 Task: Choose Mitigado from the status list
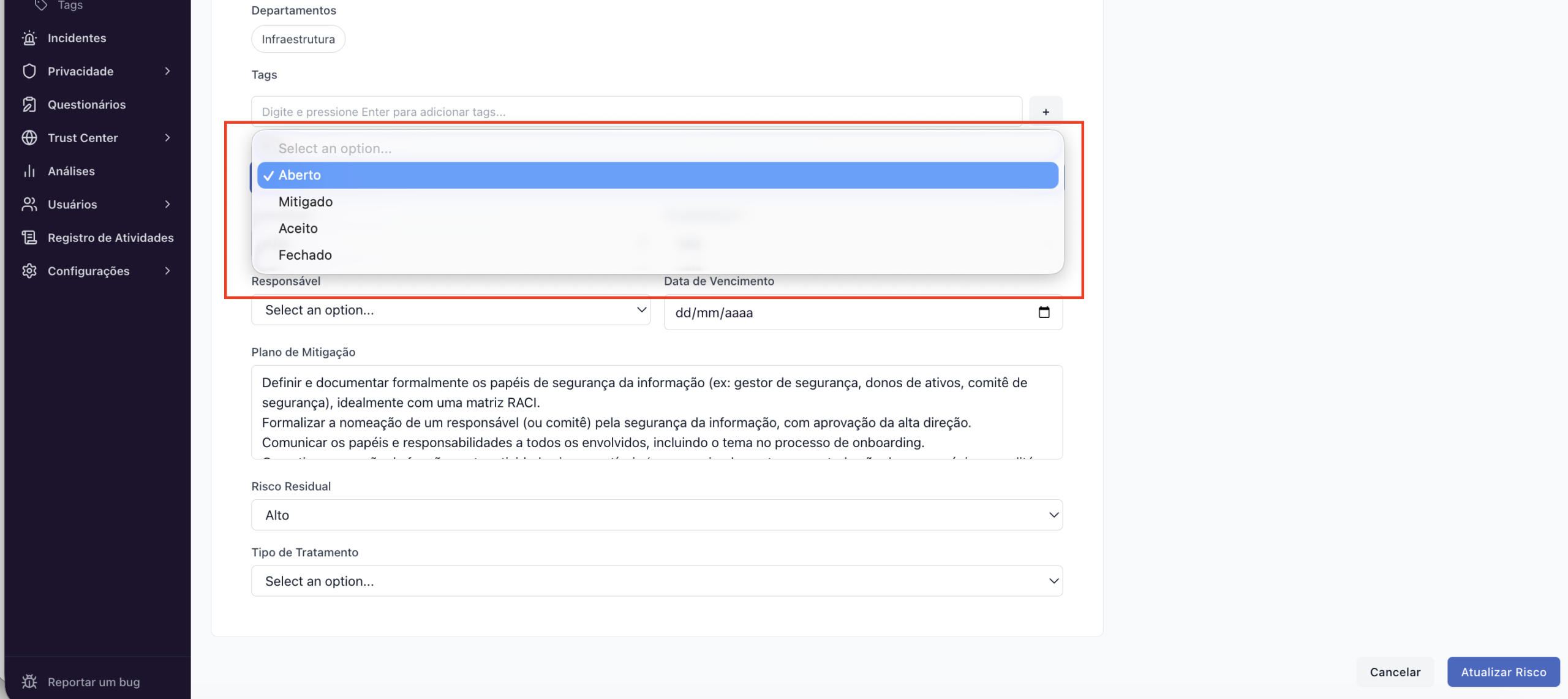click(658, 202)
